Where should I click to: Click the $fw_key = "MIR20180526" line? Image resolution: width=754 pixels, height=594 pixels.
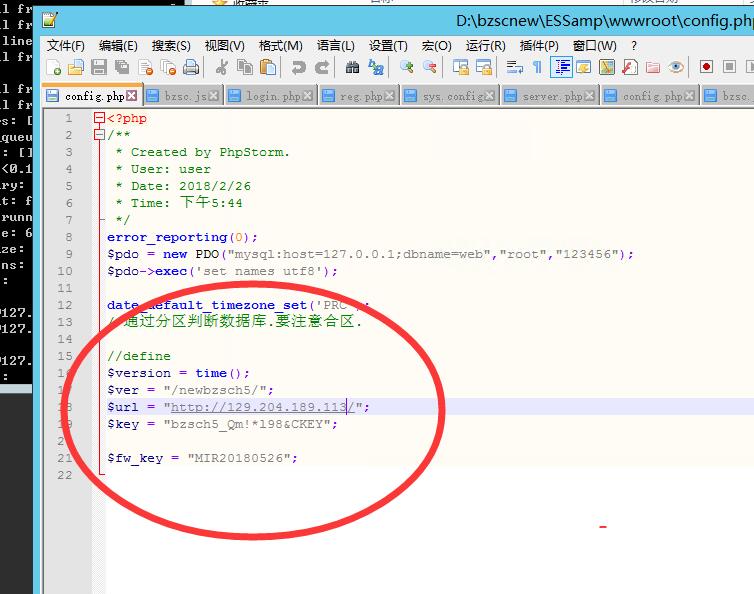(202, 458)
